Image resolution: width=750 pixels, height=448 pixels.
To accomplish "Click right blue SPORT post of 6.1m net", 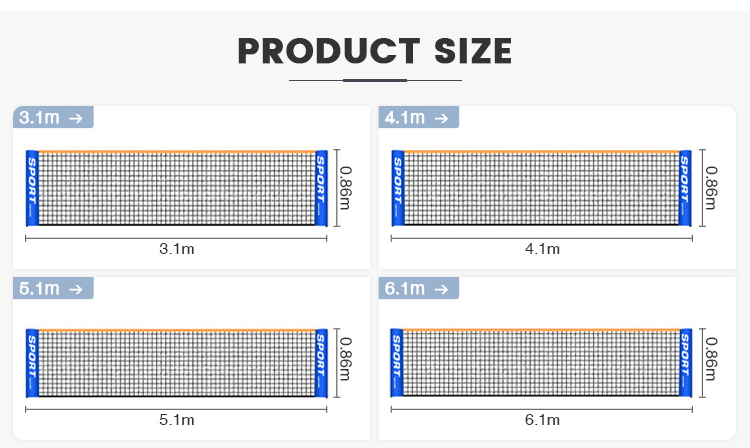I will click(685, 363).
